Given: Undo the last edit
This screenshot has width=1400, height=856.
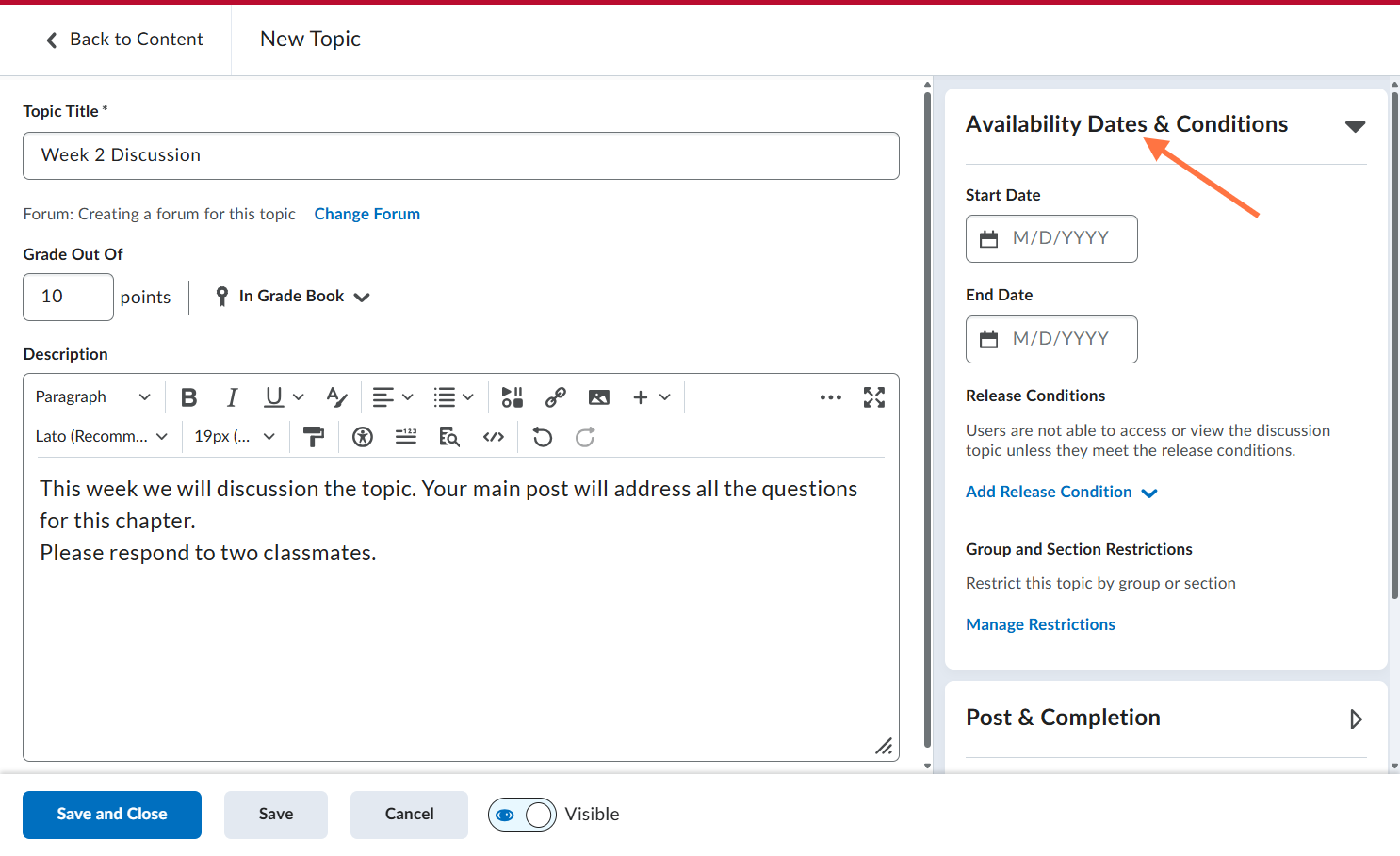Looking at the screenshot, I should [x=542, y=437].
